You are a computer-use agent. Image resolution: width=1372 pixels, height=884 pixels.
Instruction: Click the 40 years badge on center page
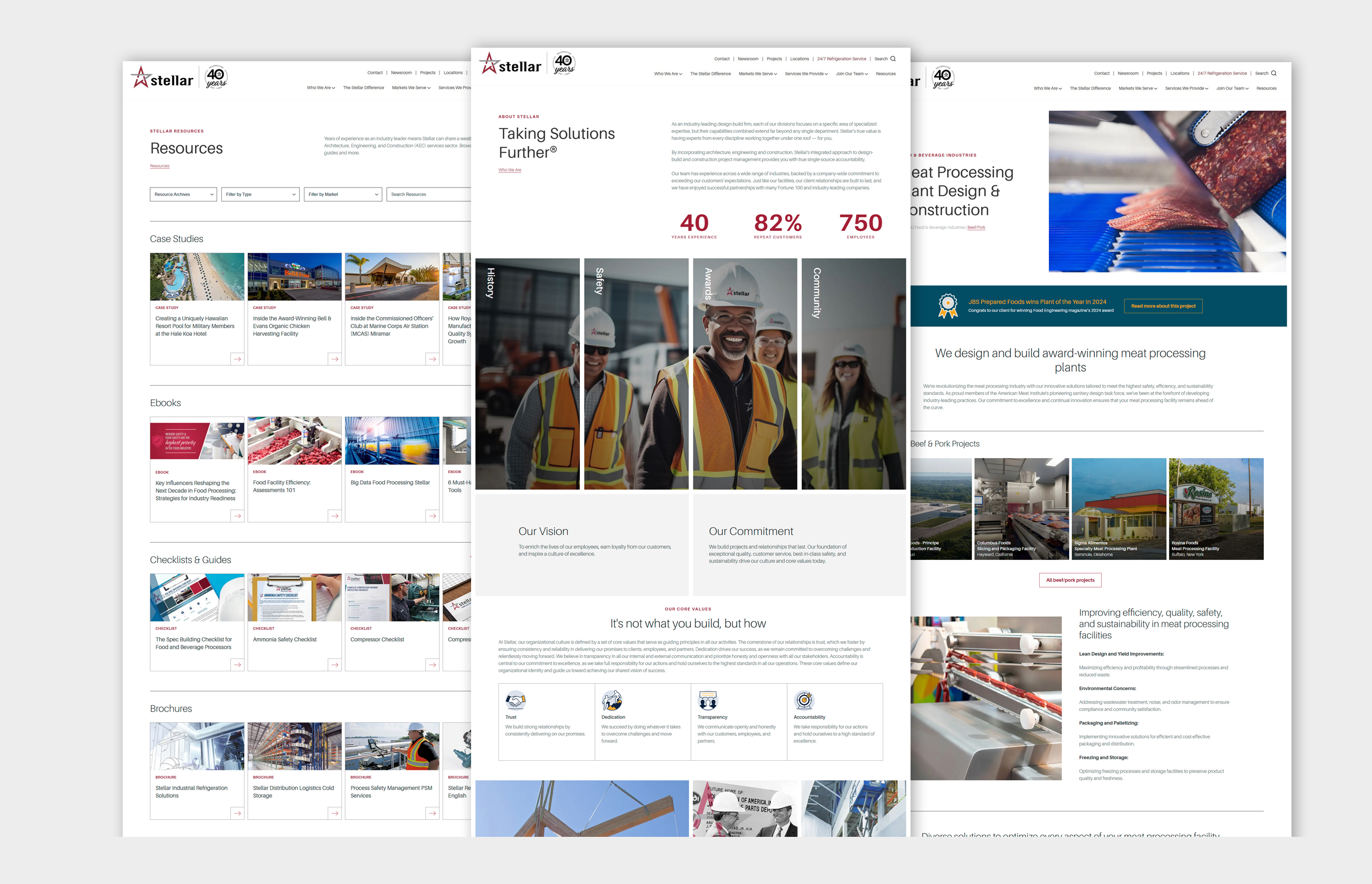click(x=564, y=63)
